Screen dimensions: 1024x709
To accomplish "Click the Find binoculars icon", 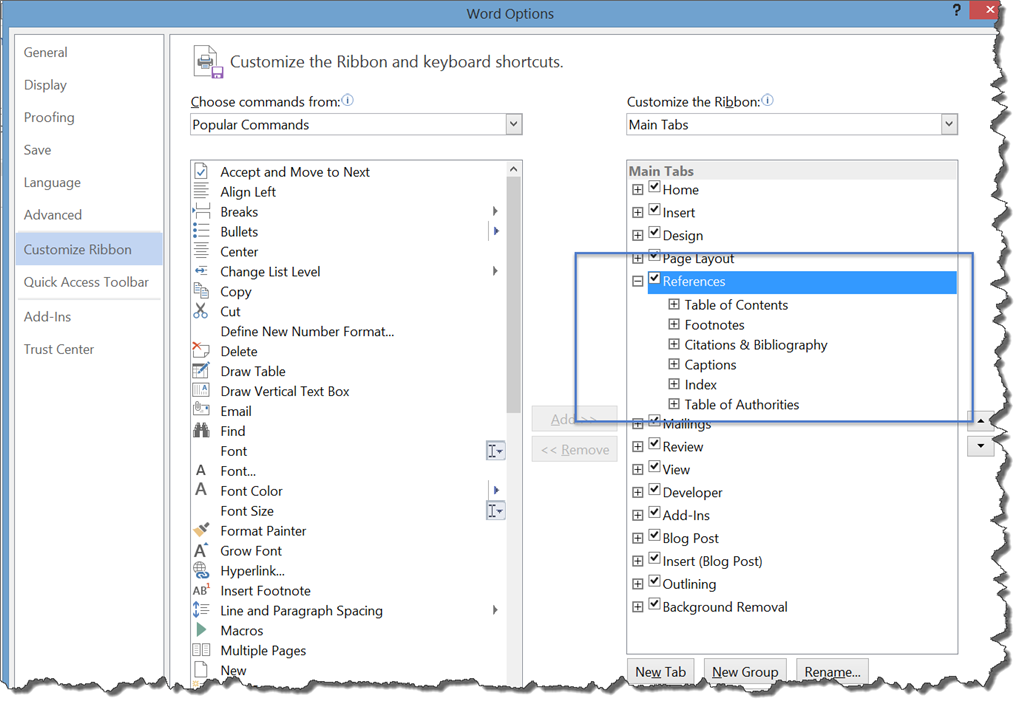I will 201,430.
